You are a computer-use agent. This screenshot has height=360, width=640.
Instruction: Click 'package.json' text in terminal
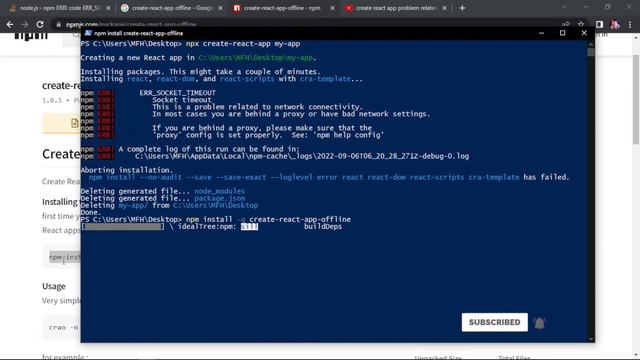pyautogui.click(x=220, y=198)
